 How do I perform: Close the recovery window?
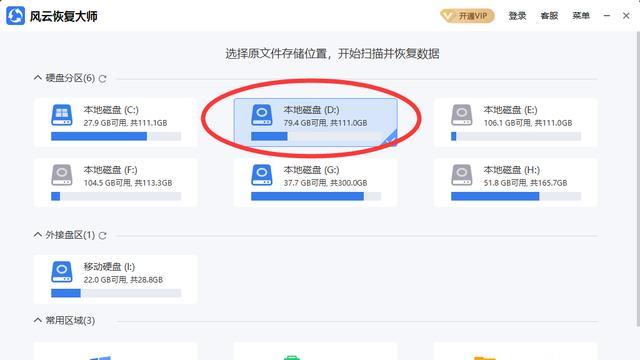point(626,16)
